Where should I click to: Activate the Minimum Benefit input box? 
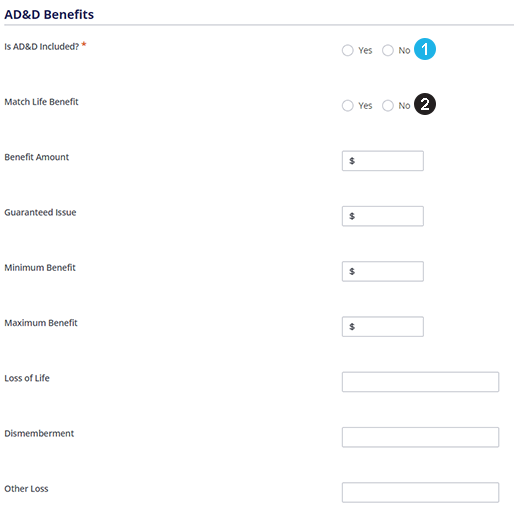383,271
